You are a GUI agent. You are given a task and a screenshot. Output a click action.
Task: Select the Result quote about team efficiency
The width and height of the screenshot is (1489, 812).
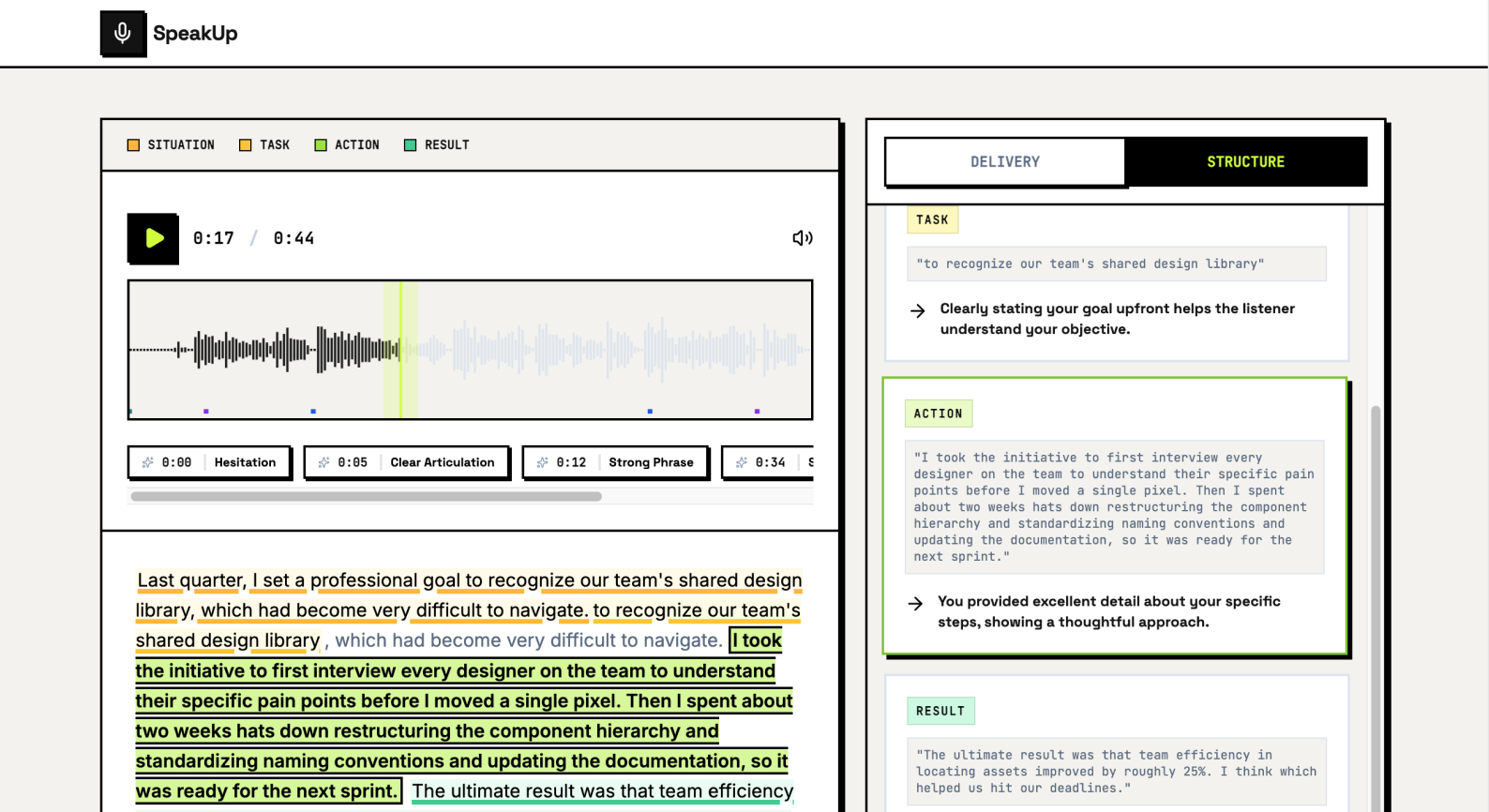[1117, 772]
